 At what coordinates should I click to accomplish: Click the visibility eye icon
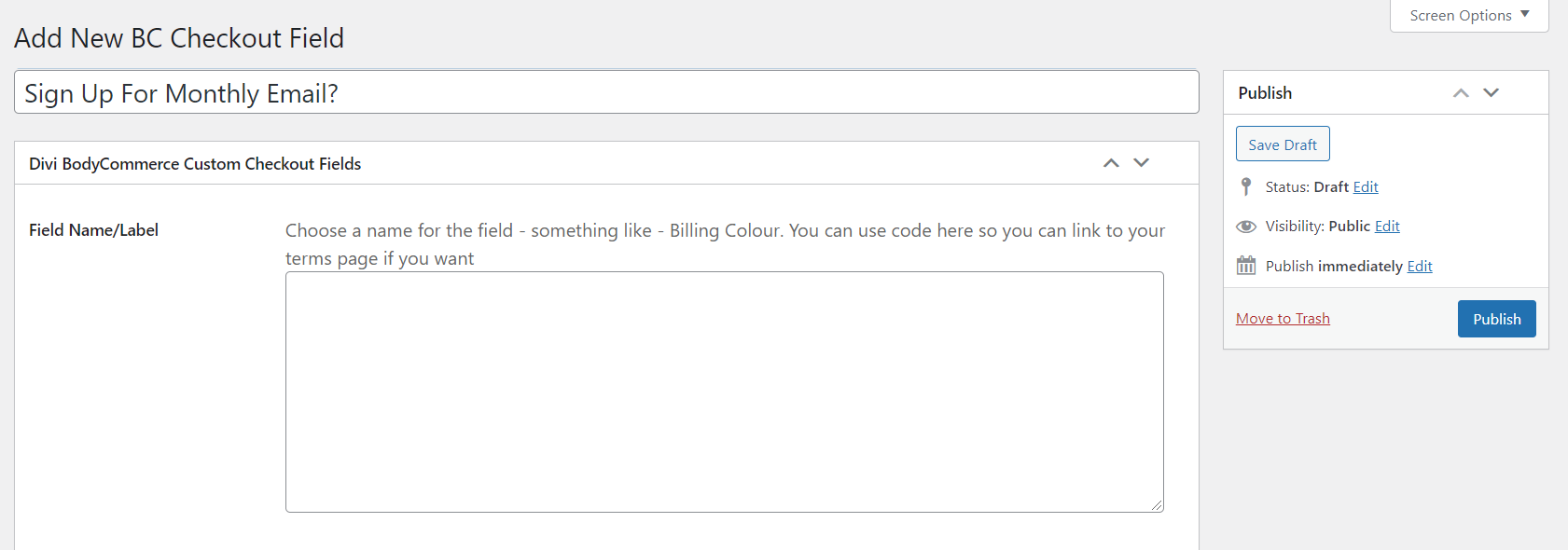pyautogui.click(x=1246, y=227)
